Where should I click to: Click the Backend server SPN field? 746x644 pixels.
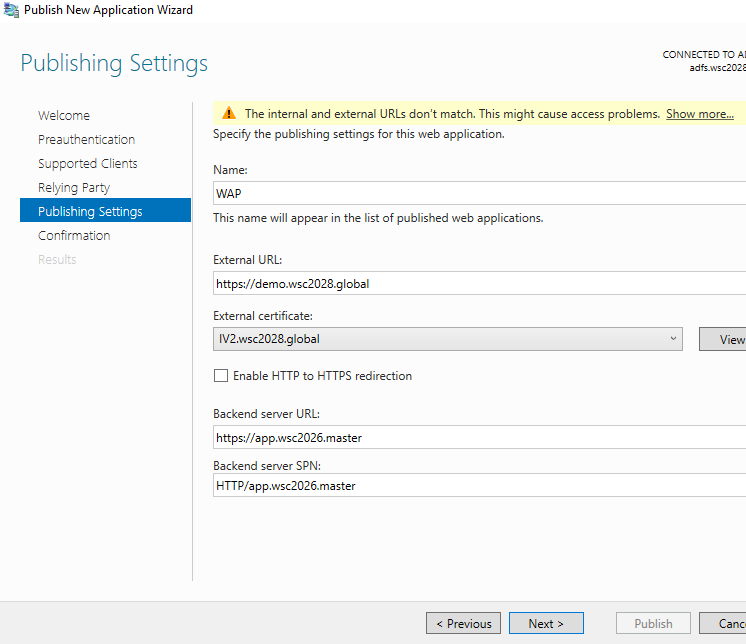click(480, 485)
